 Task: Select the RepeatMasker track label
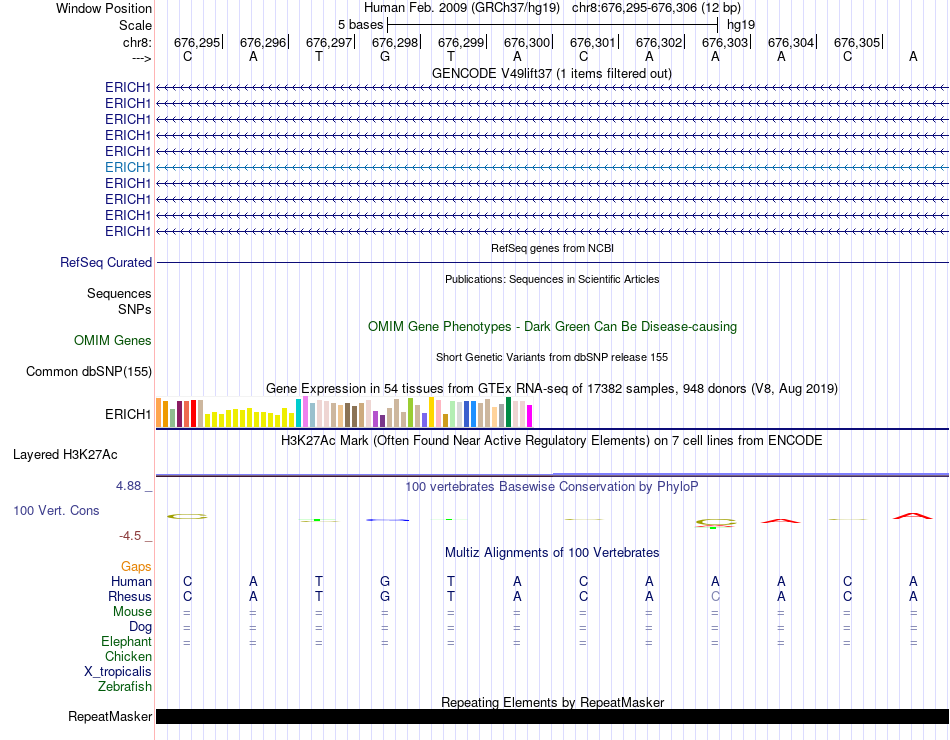pyautogui.click(x=110, y=716)
